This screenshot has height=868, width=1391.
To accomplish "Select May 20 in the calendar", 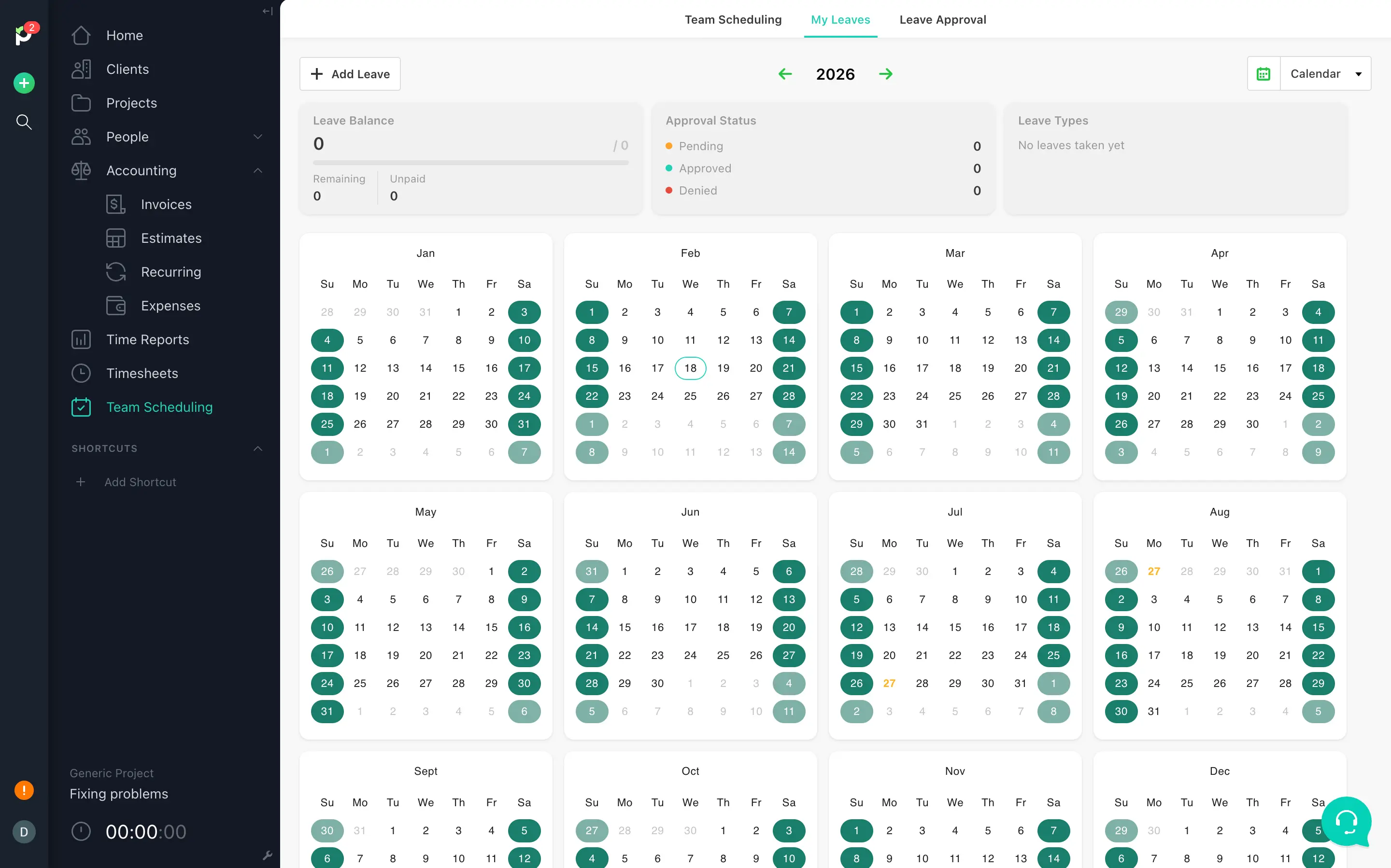I will tap(426, 655).
